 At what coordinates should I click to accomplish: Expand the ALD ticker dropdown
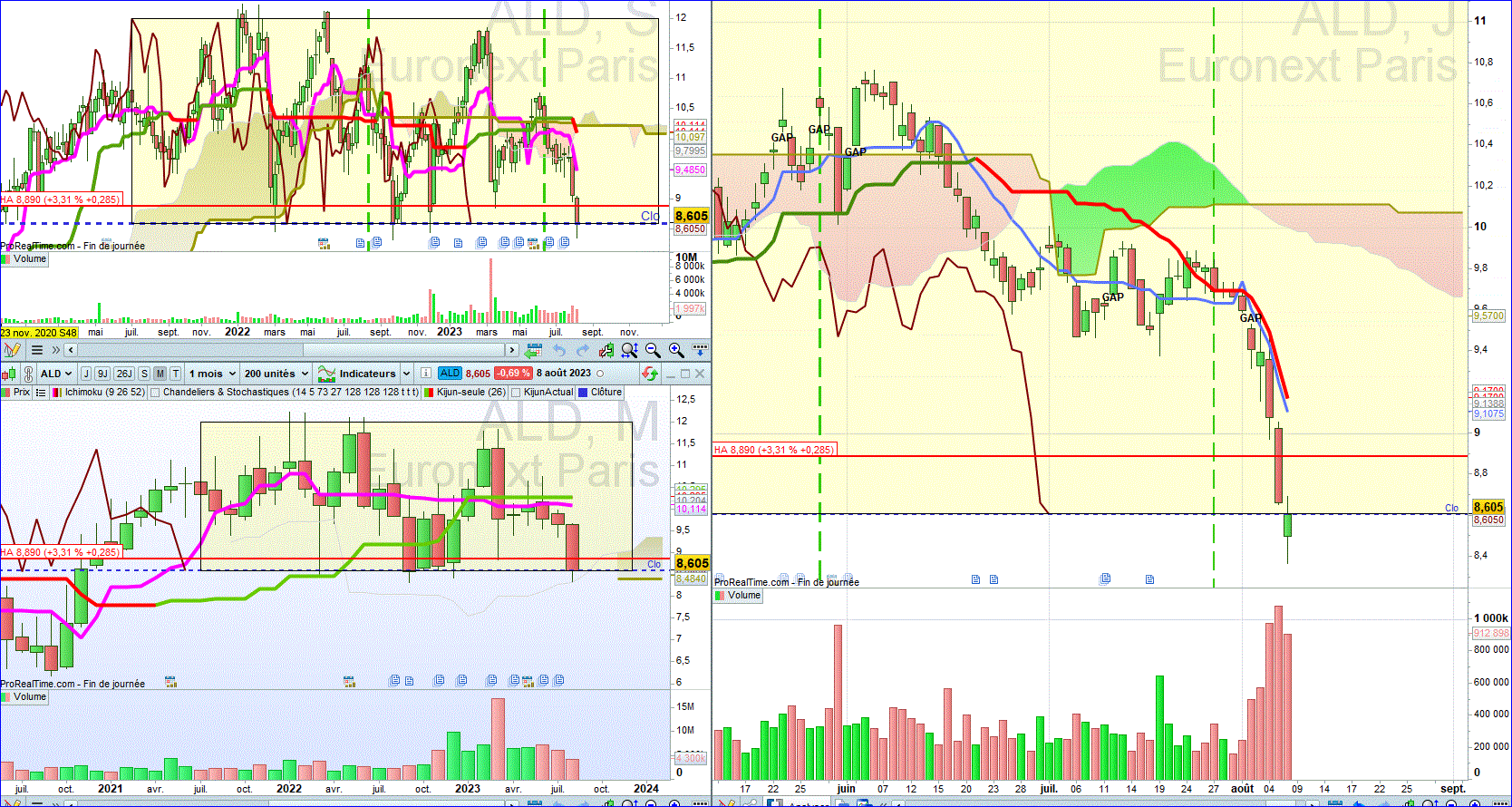(x=55, y=374)
